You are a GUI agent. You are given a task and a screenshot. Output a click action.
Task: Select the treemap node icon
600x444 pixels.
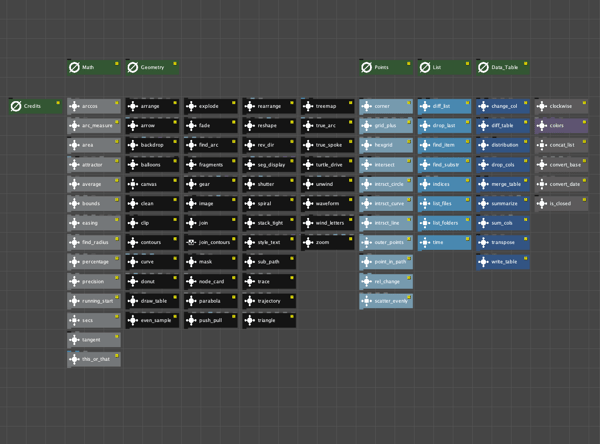(308, 106)
